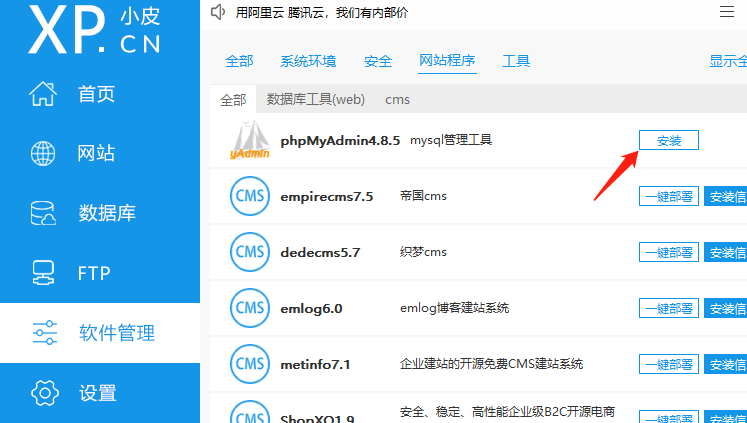Click 一键部署 for empirecms7.5
This screenshot has height=423, width=747.
pos(668,196)
